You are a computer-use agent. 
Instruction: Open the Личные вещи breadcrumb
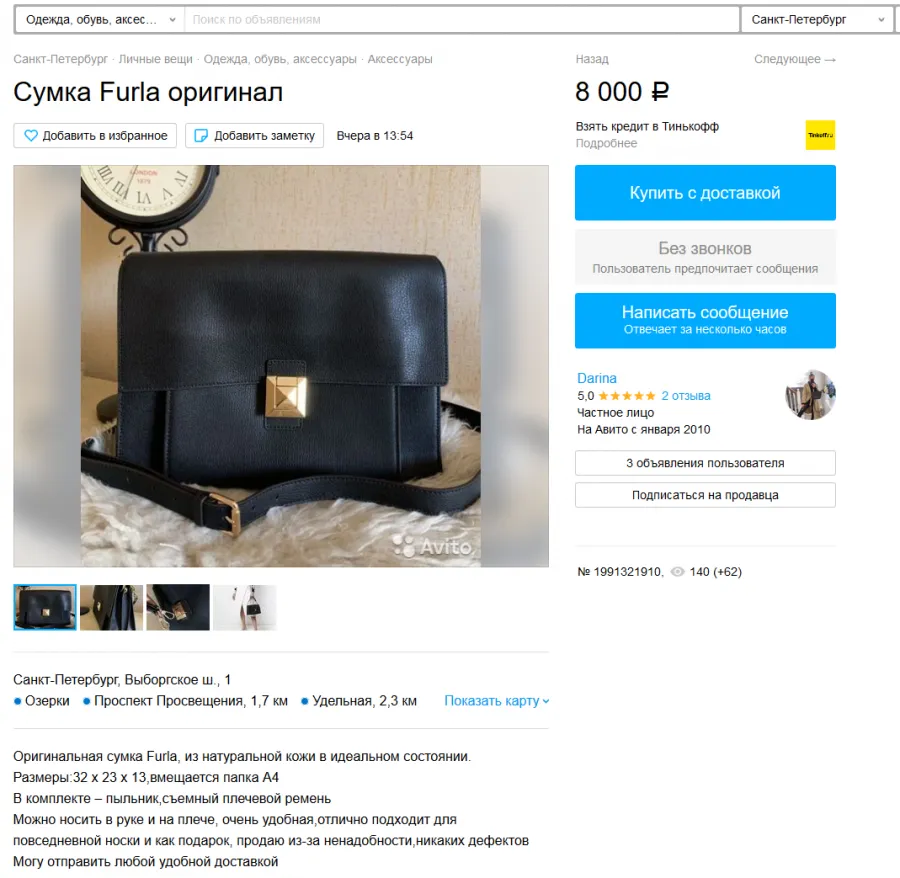[x=156, y=59]
